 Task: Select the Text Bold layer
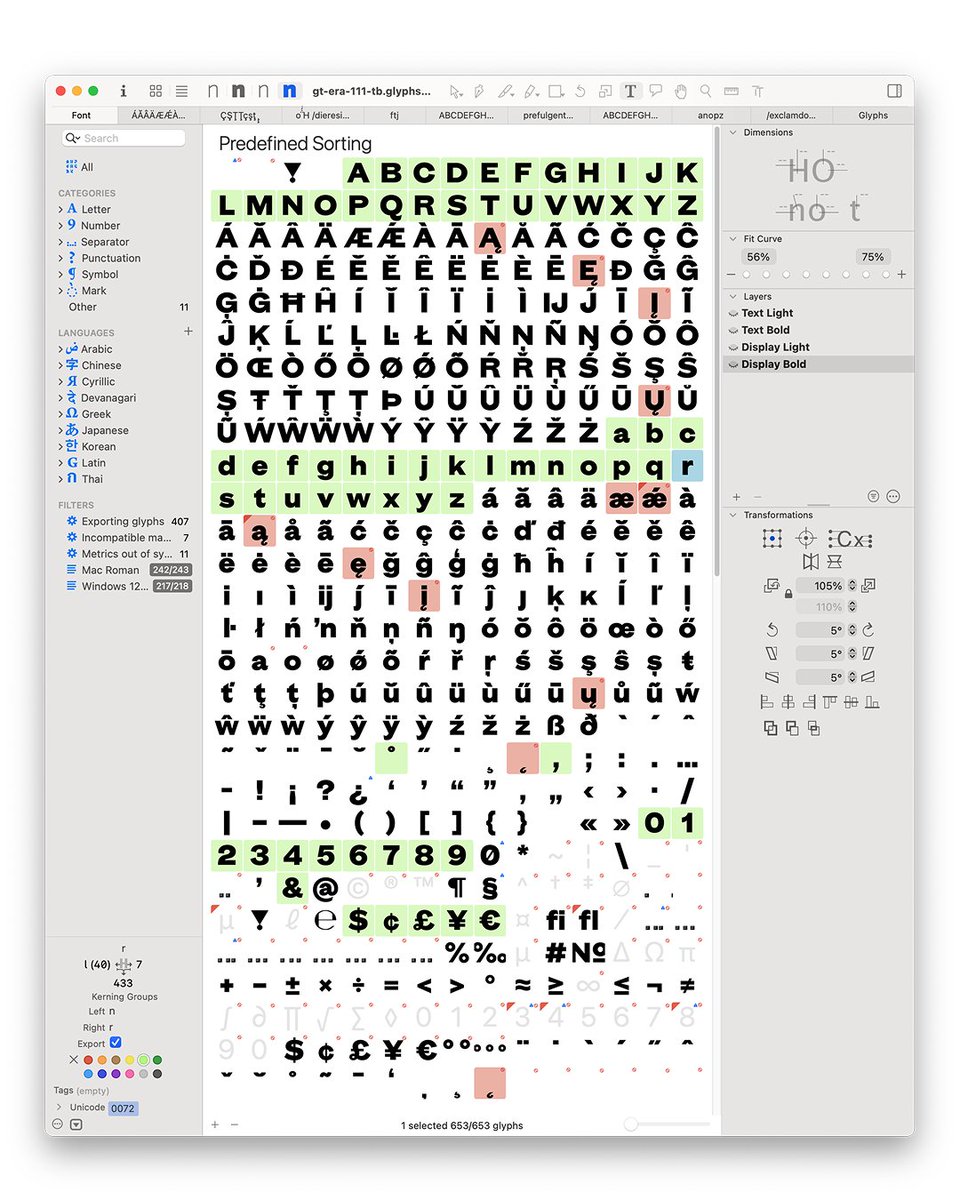click(x=818, y=330)
